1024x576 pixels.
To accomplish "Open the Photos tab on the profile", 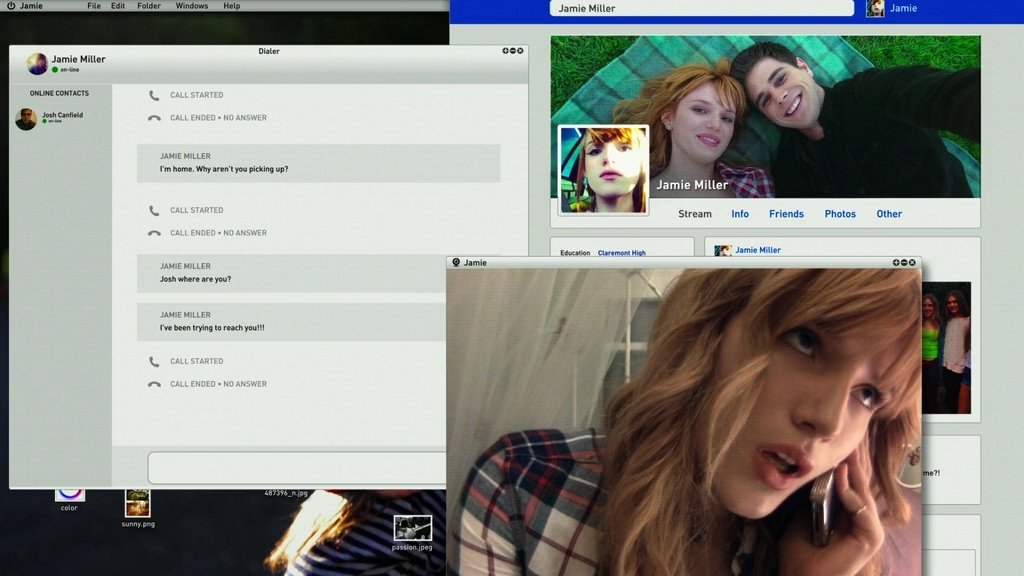I will point(840,214).
